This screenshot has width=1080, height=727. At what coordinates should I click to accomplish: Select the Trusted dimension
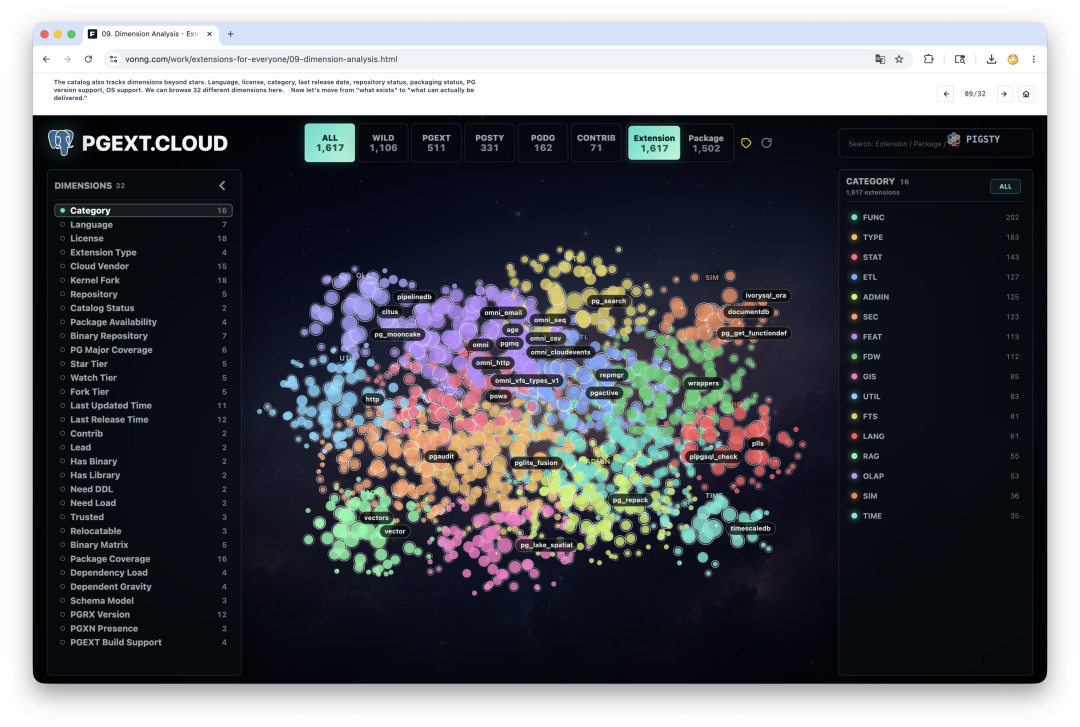pos(143,517)
